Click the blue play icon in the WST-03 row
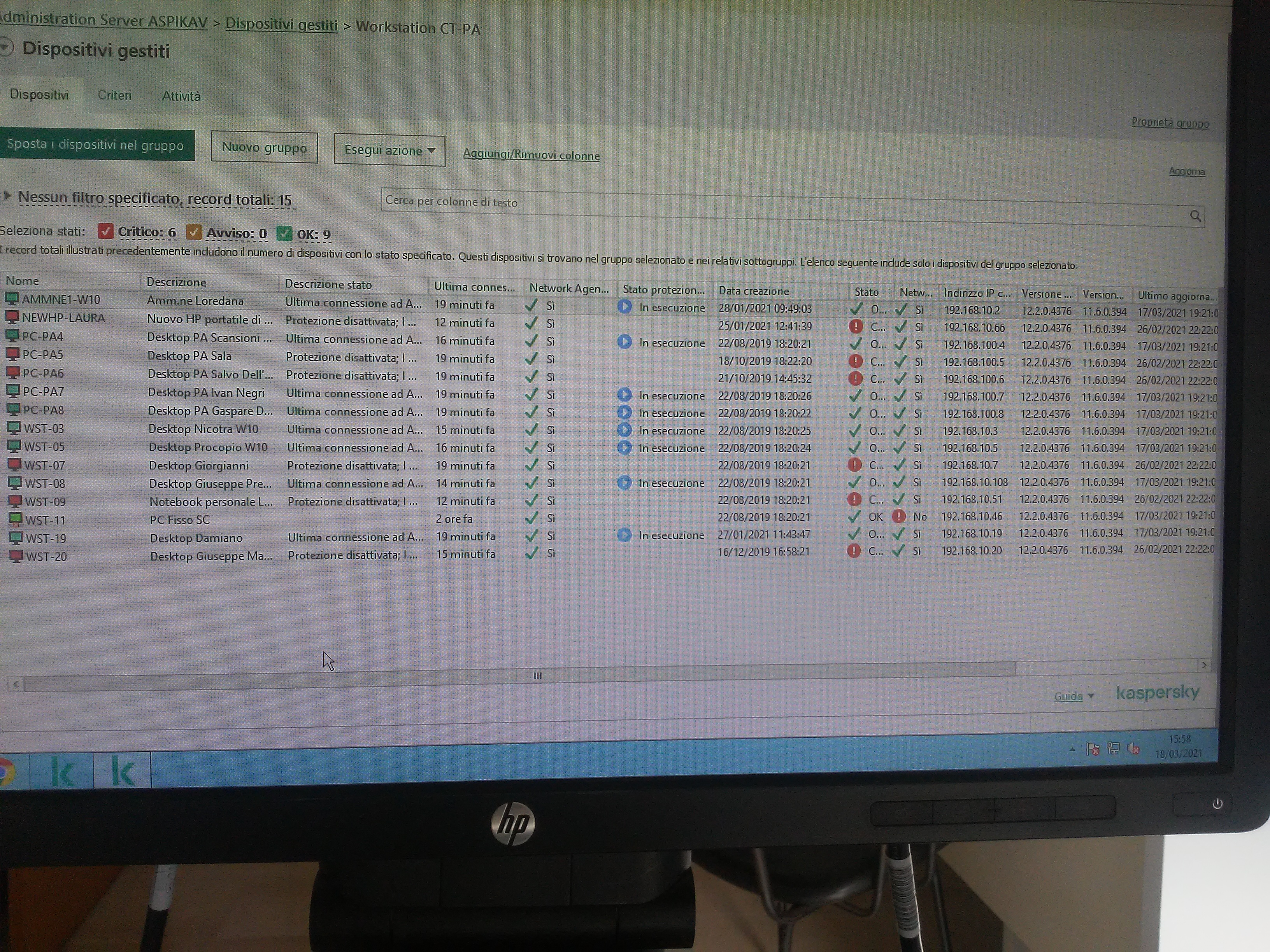This screenshot has height=952, width=1270. (624, 430)
